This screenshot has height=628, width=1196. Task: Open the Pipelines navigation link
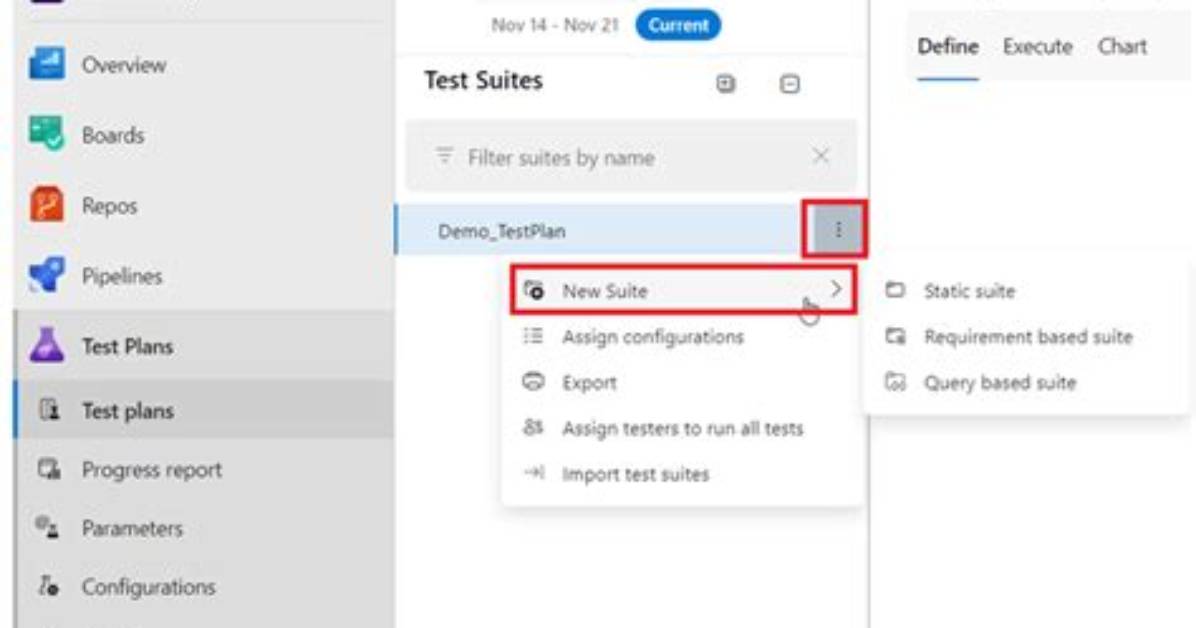coord(122,275)
